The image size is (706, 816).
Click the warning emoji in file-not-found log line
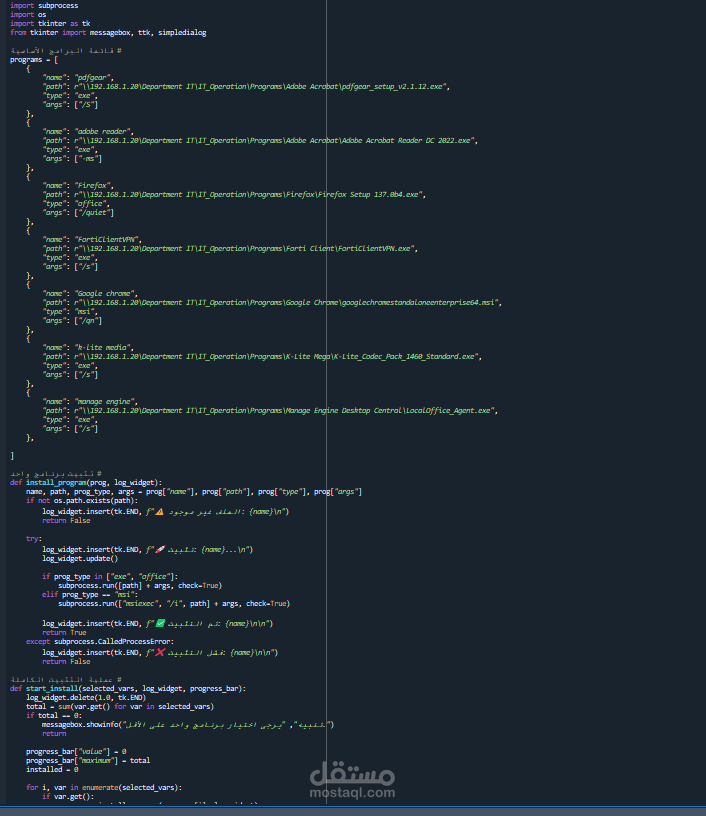[160, 512]
